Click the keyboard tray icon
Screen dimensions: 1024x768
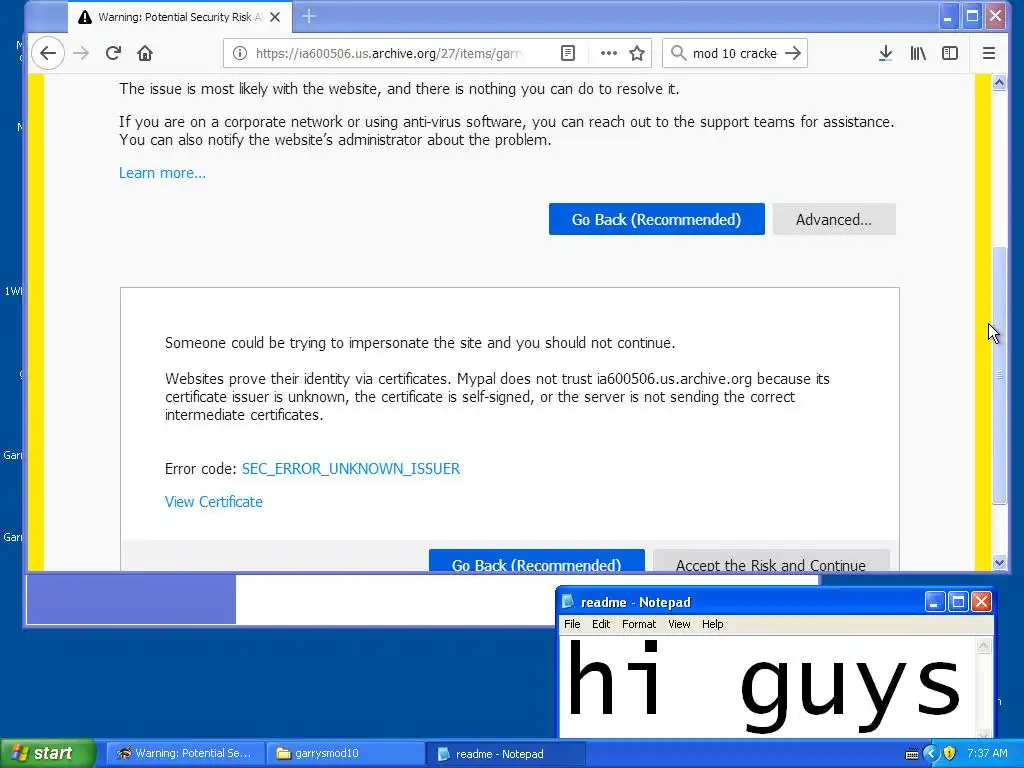tap(912, 754)
